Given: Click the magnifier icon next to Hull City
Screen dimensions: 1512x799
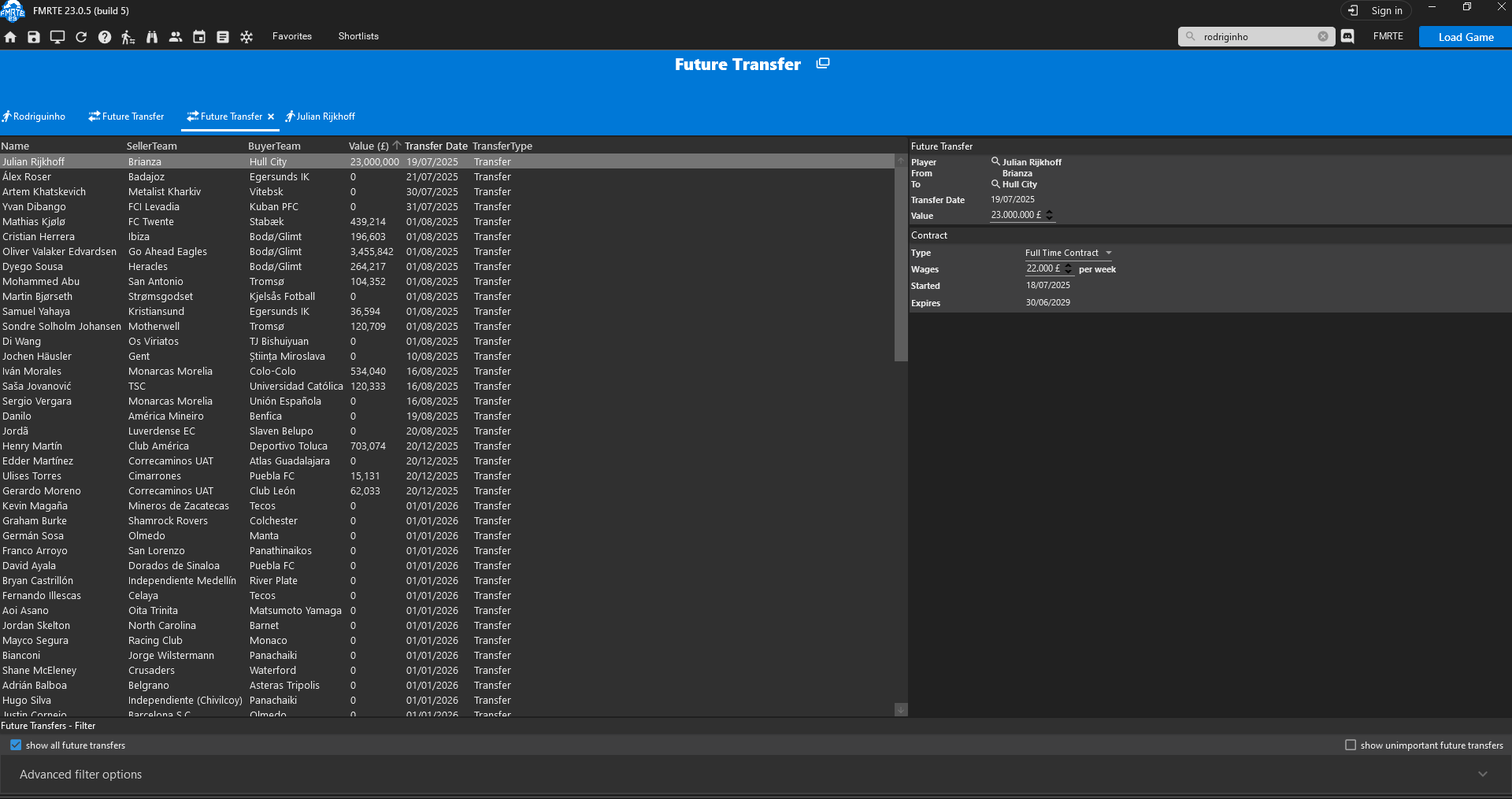Looking at the screenshot, I should [995, 184].
